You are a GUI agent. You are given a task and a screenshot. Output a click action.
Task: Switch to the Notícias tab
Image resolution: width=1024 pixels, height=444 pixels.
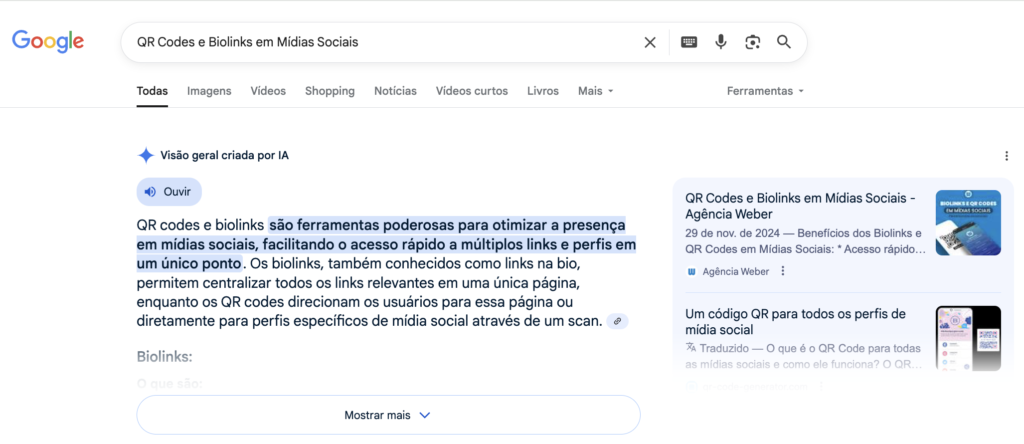[395, 91]
